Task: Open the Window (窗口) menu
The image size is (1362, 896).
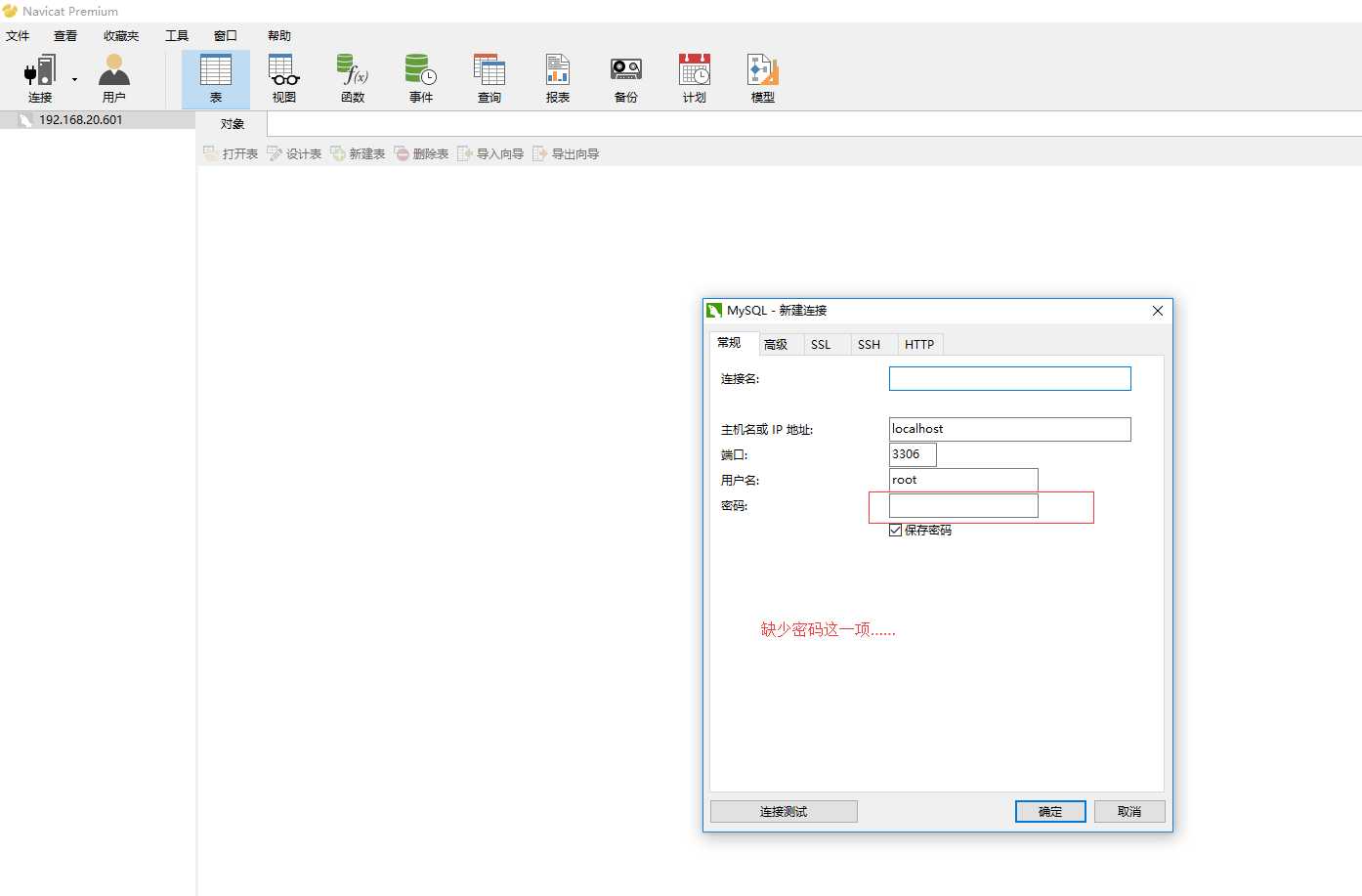Action: point(226,36)
